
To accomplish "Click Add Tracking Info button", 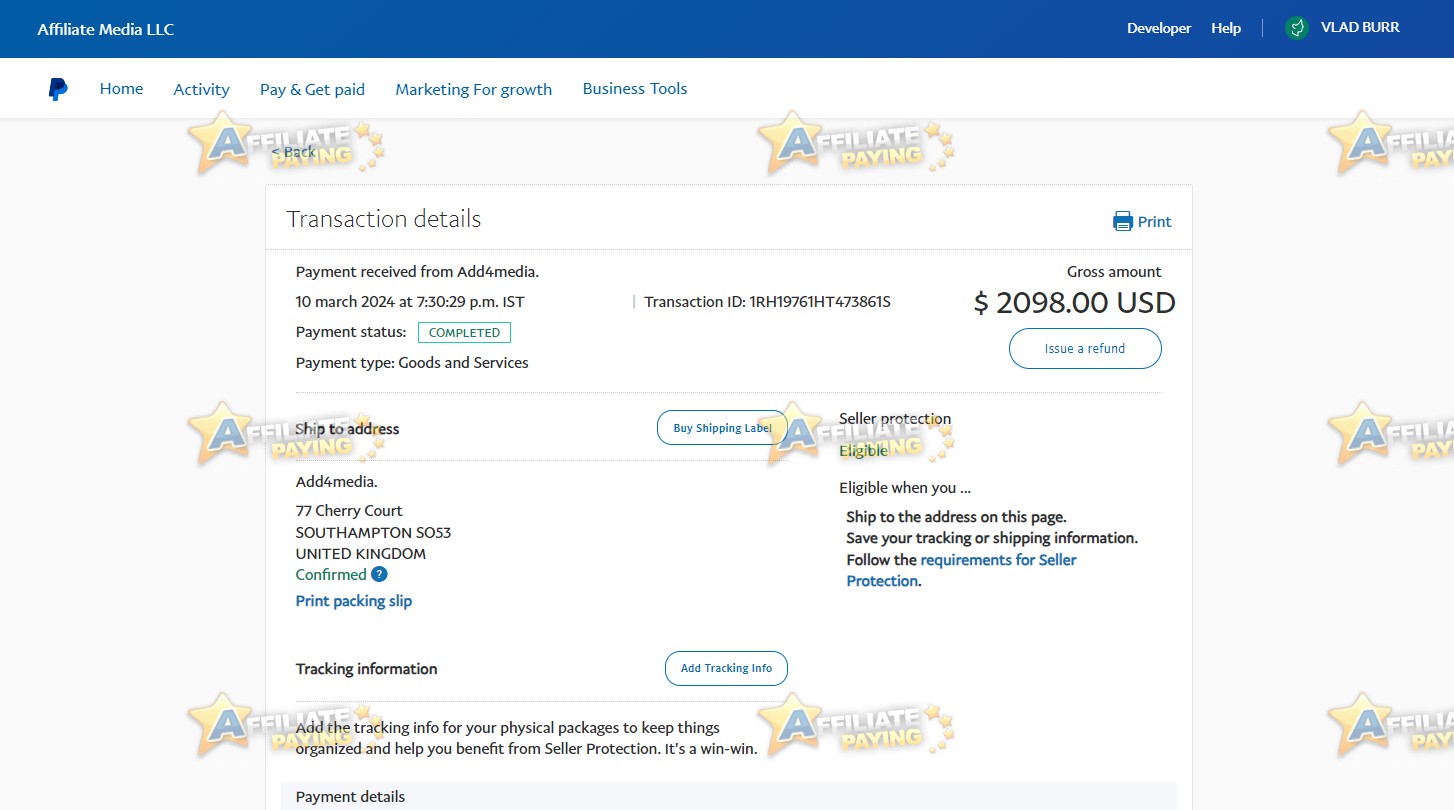I will click(x=726, y=668).
